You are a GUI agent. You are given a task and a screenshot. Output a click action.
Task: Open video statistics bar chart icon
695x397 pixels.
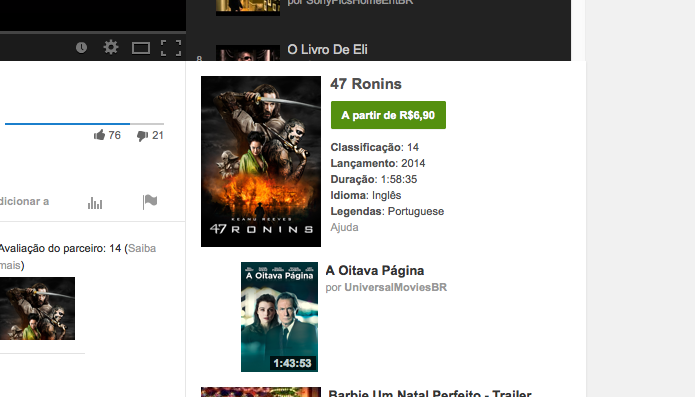(95, 203)
